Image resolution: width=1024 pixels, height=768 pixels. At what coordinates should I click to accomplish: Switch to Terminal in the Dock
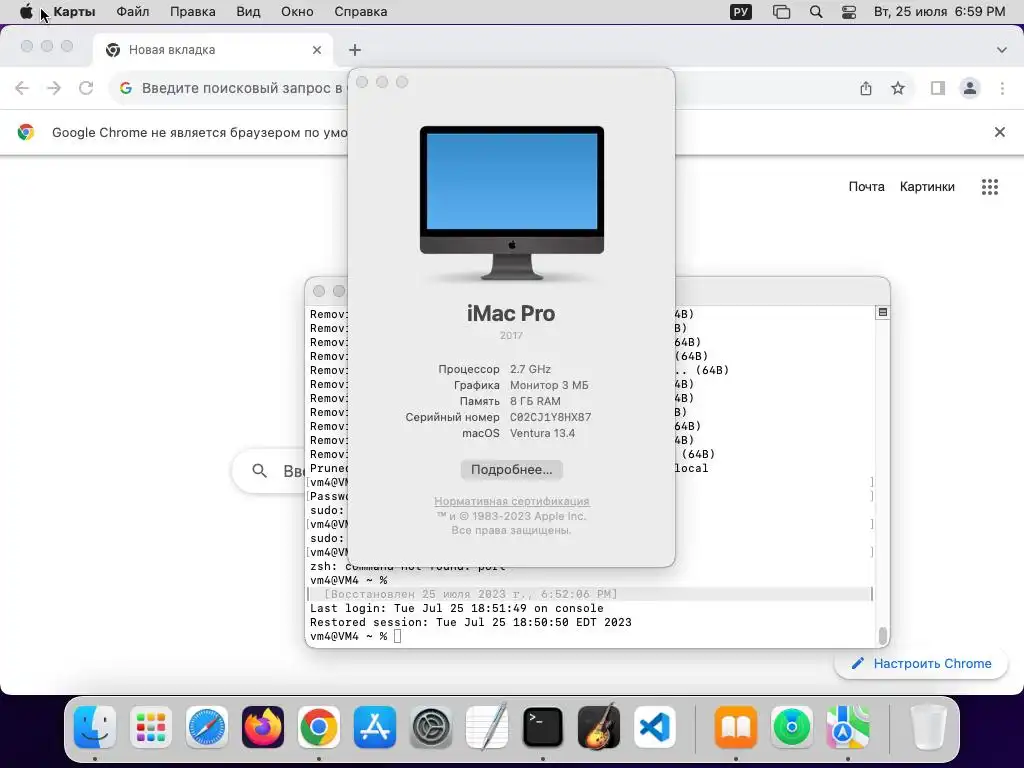click(543, 727)
